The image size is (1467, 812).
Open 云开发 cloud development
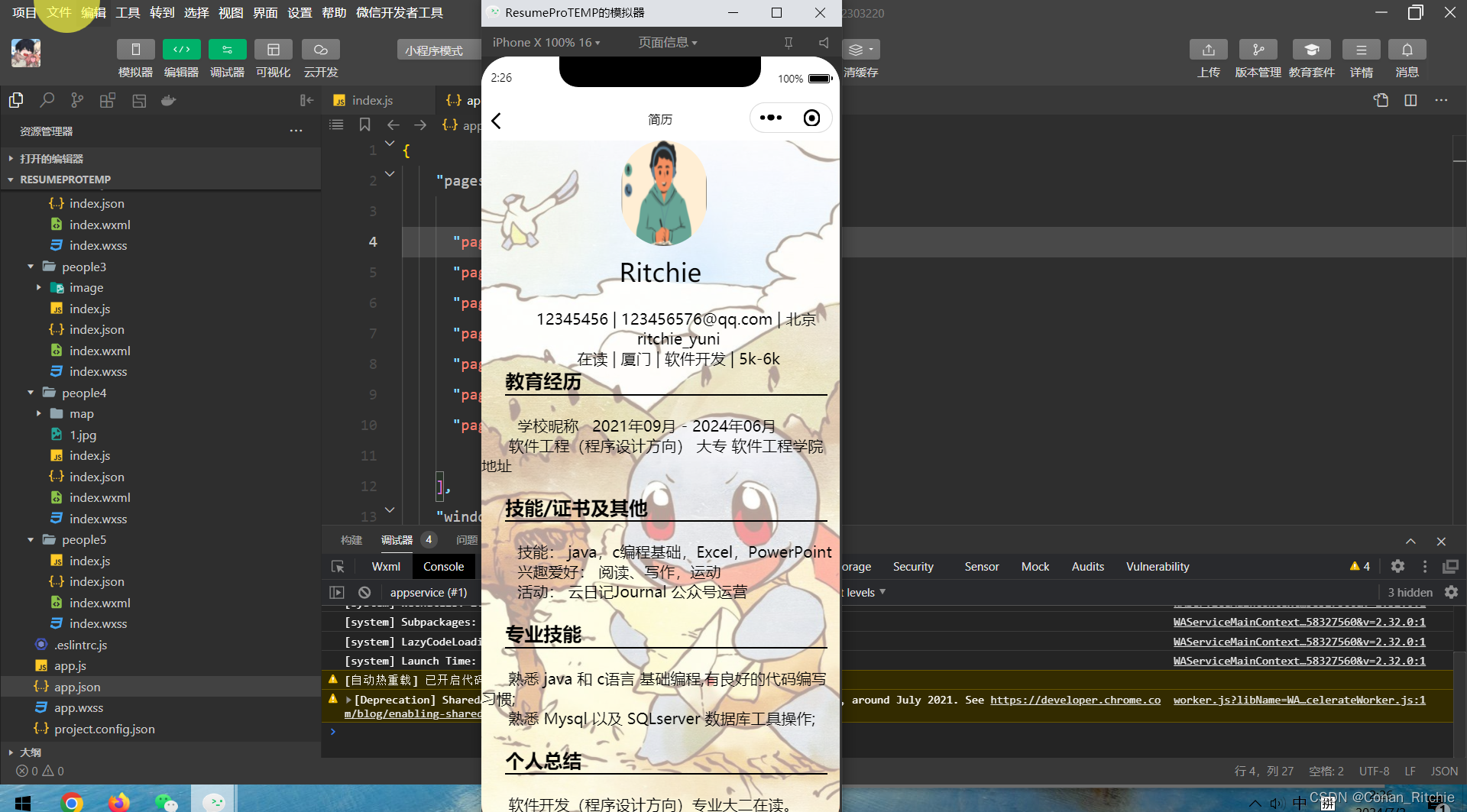tap(321, 50)
